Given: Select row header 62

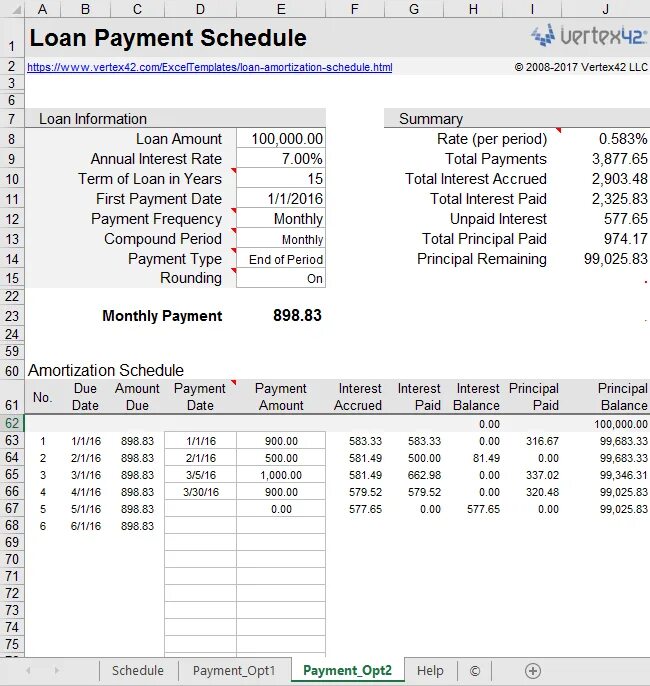Looking at the screenshot, I should [x=12, y=423].
